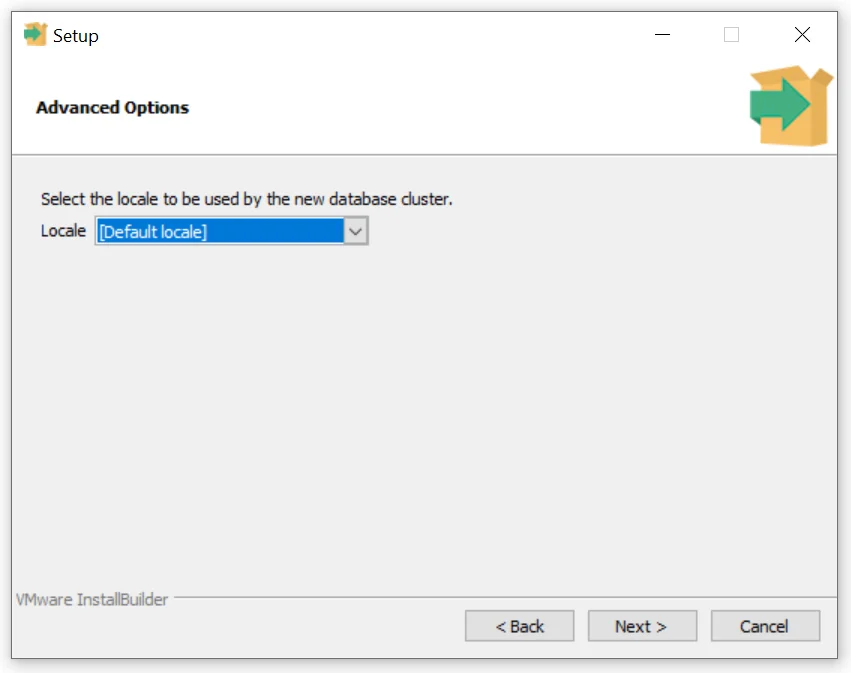Click the Locale label
Screen dimensions: 851x673
point(63,231)
